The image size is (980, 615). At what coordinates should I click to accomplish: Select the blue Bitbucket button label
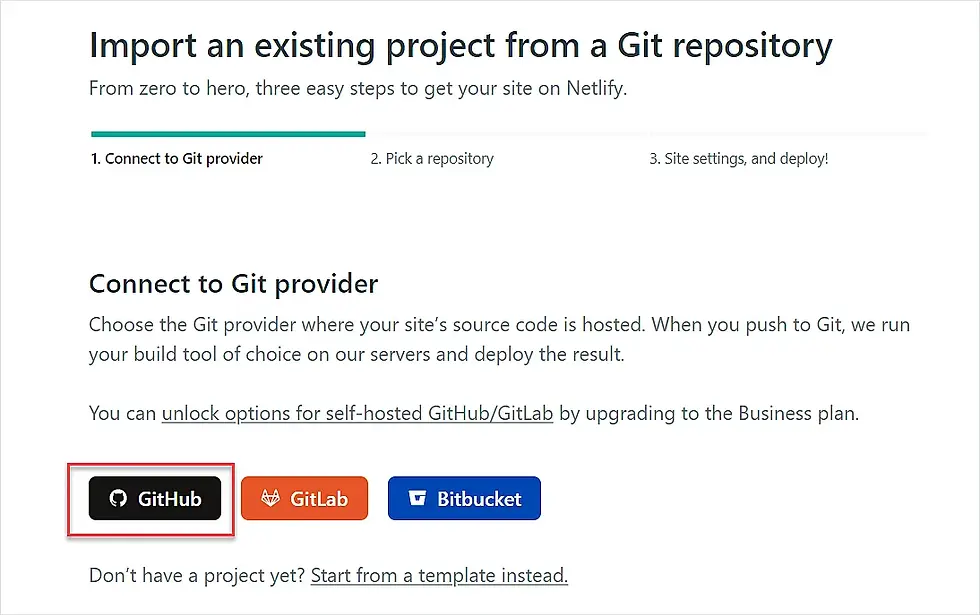(x=479, y=499)
